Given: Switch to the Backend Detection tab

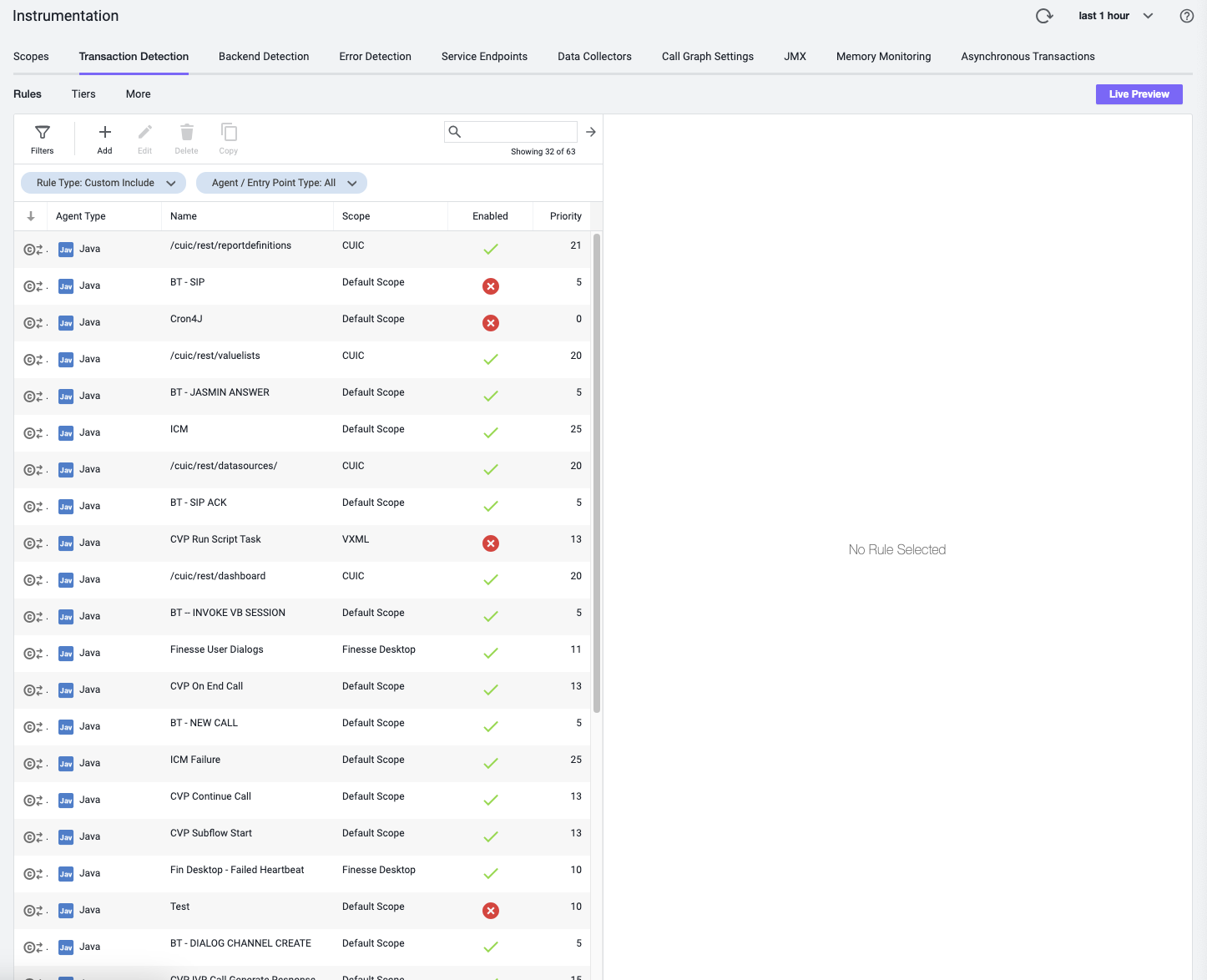Looking at the screenshot, I should tap(264, 57).
